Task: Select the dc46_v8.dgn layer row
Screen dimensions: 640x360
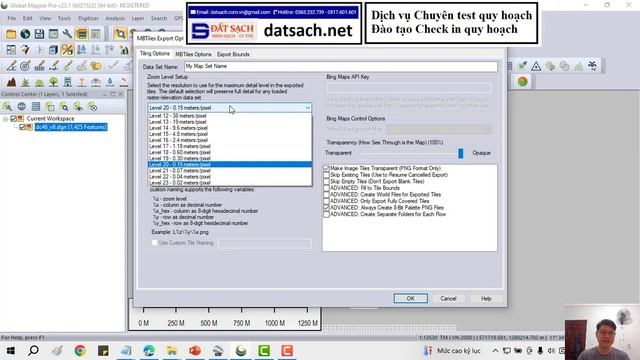Action: point(71,127)
